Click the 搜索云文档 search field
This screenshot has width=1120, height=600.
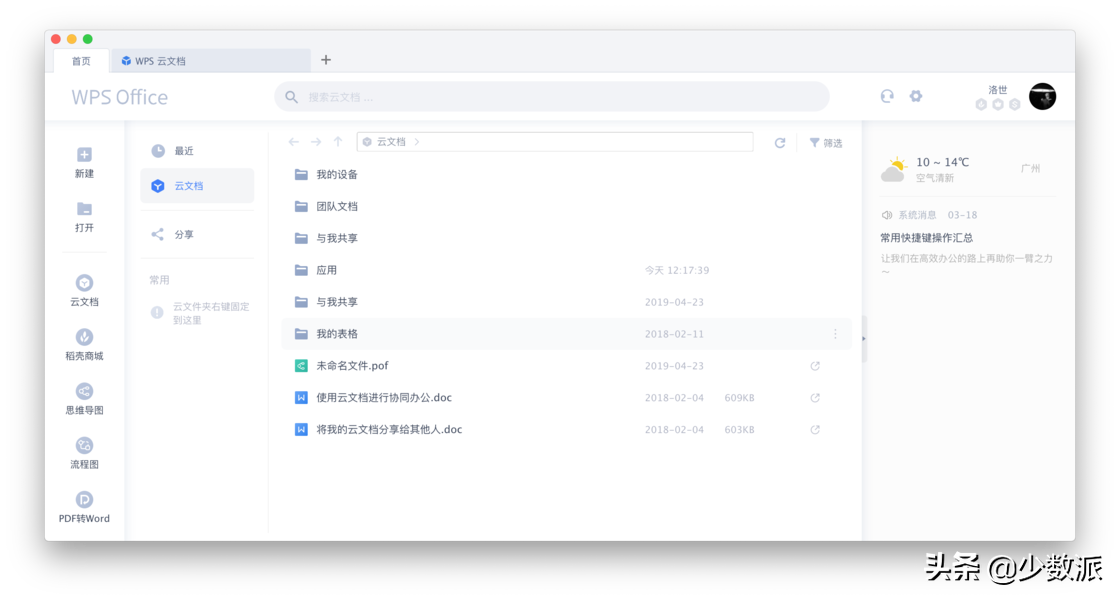551,97
